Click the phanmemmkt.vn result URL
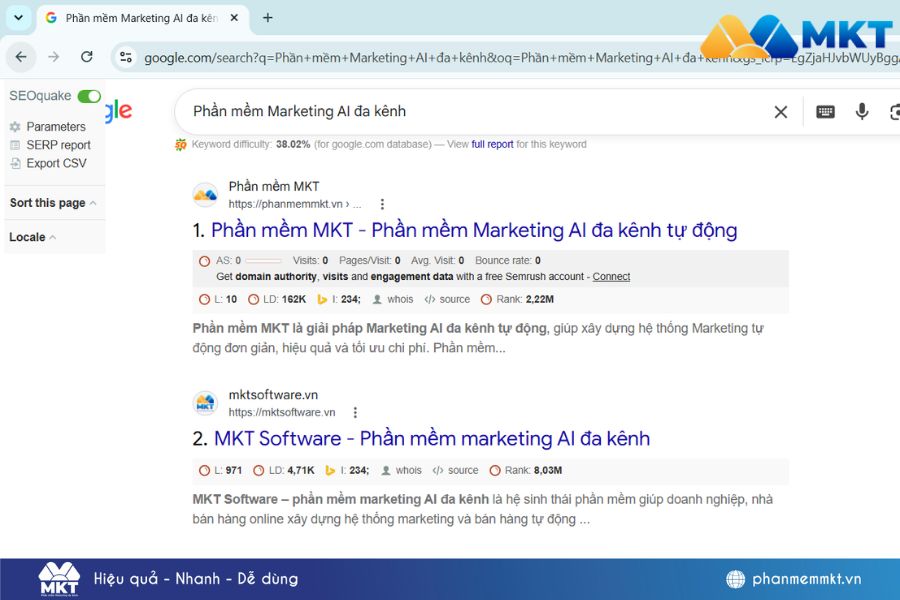 click(295, 204)
